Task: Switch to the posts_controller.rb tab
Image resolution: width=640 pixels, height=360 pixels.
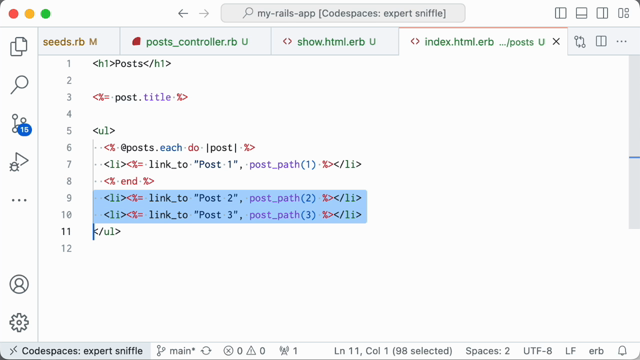Action: click(x=196, y=42)
